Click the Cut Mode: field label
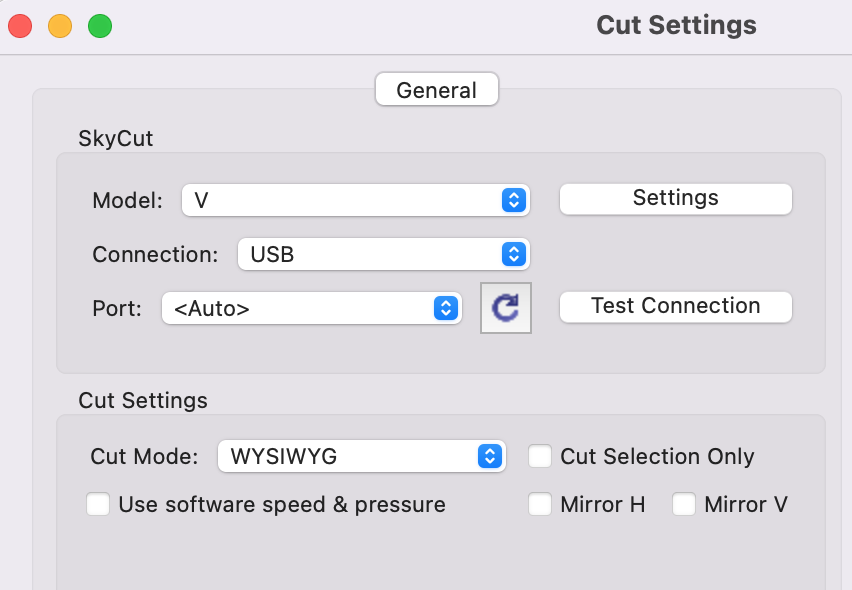 coord(145,456)
